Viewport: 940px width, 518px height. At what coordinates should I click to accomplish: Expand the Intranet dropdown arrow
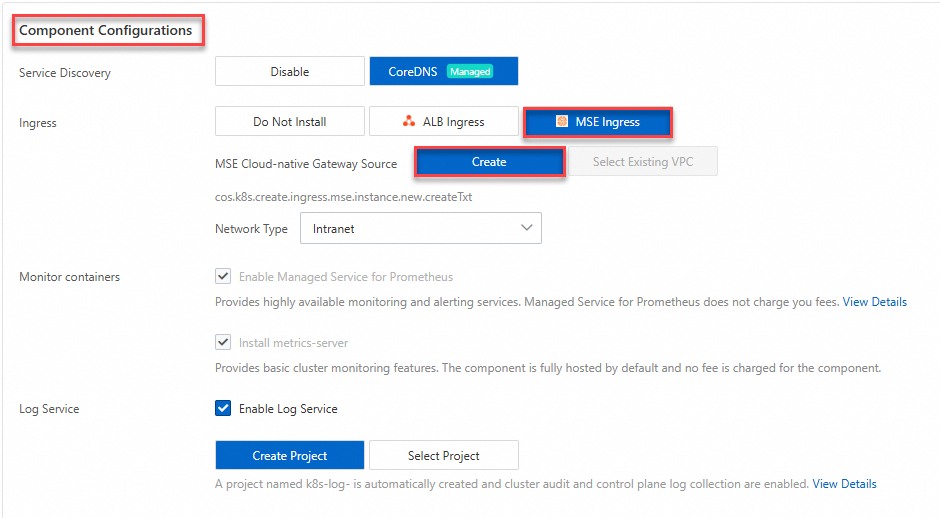tap(527, 228)
